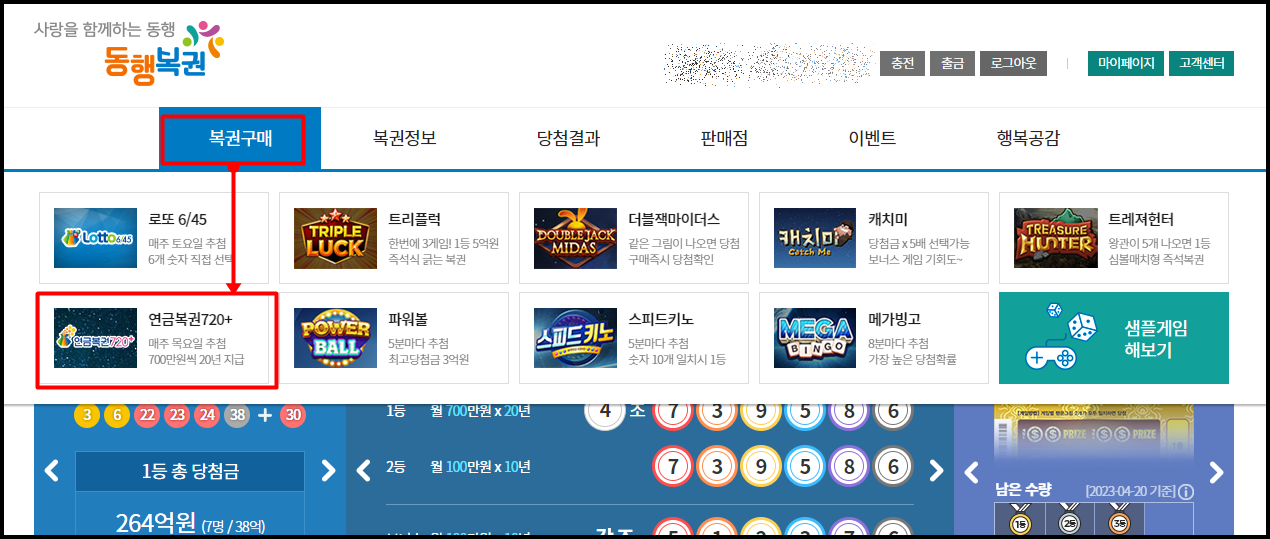Open the 당첨결과 menu
1270x539 pixels.
coord(568,138)
